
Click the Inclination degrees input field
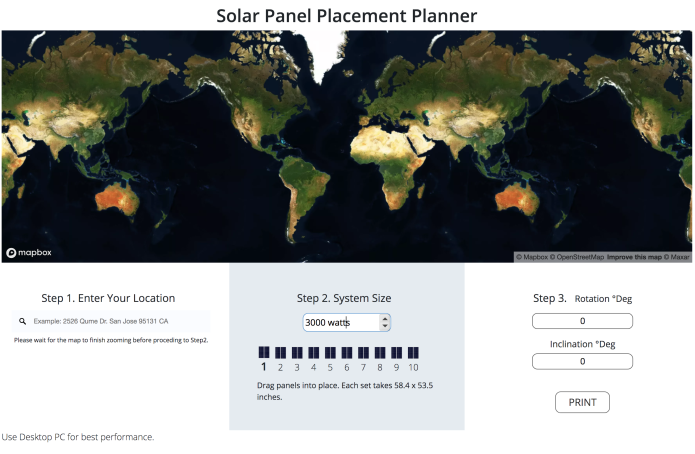(x=582, y=361)
